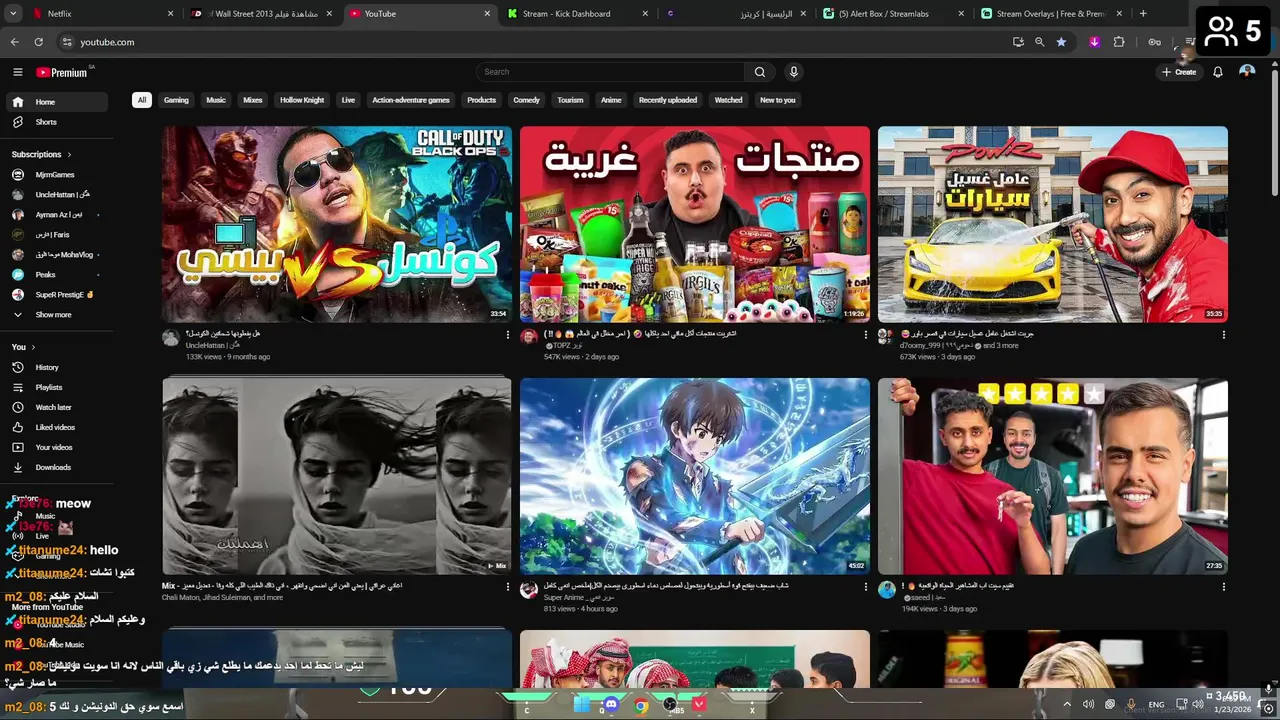Click the browser back arrow
The height and width of the screenshot is (720, 1280).
click(x=14, y=42)
